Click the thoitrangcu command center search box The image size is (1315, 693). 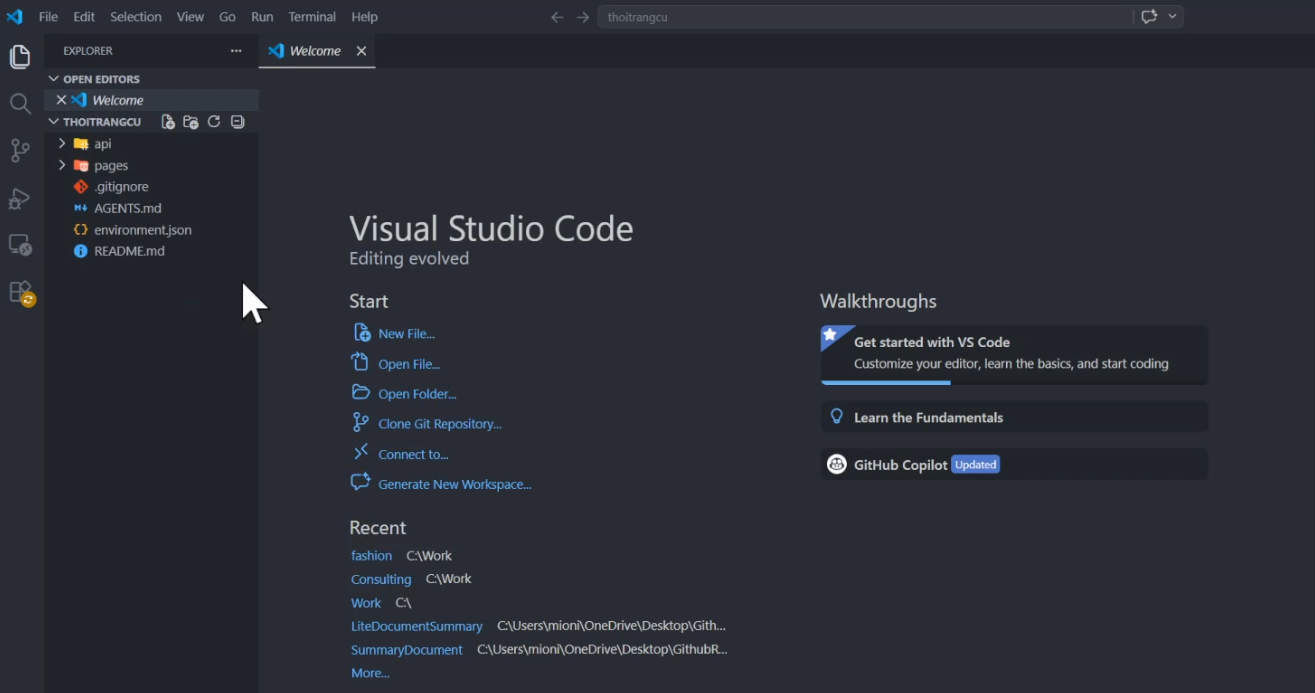pyautogui.click(x=866, y=17)
